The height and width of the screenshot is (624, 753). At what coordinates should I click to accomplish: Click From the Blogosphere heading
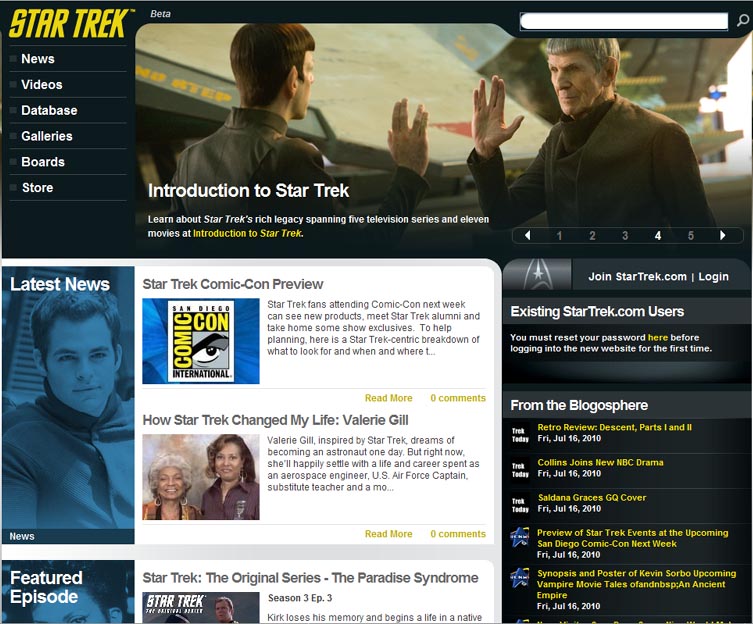[x=579, y=405]
